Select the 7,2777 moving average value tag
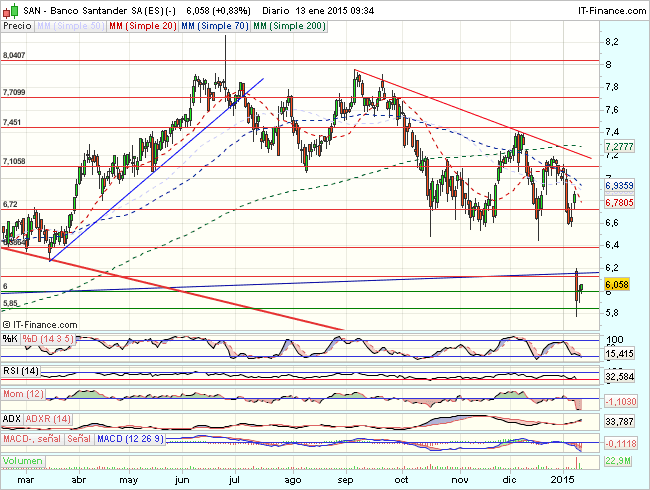 coord(619,147)
